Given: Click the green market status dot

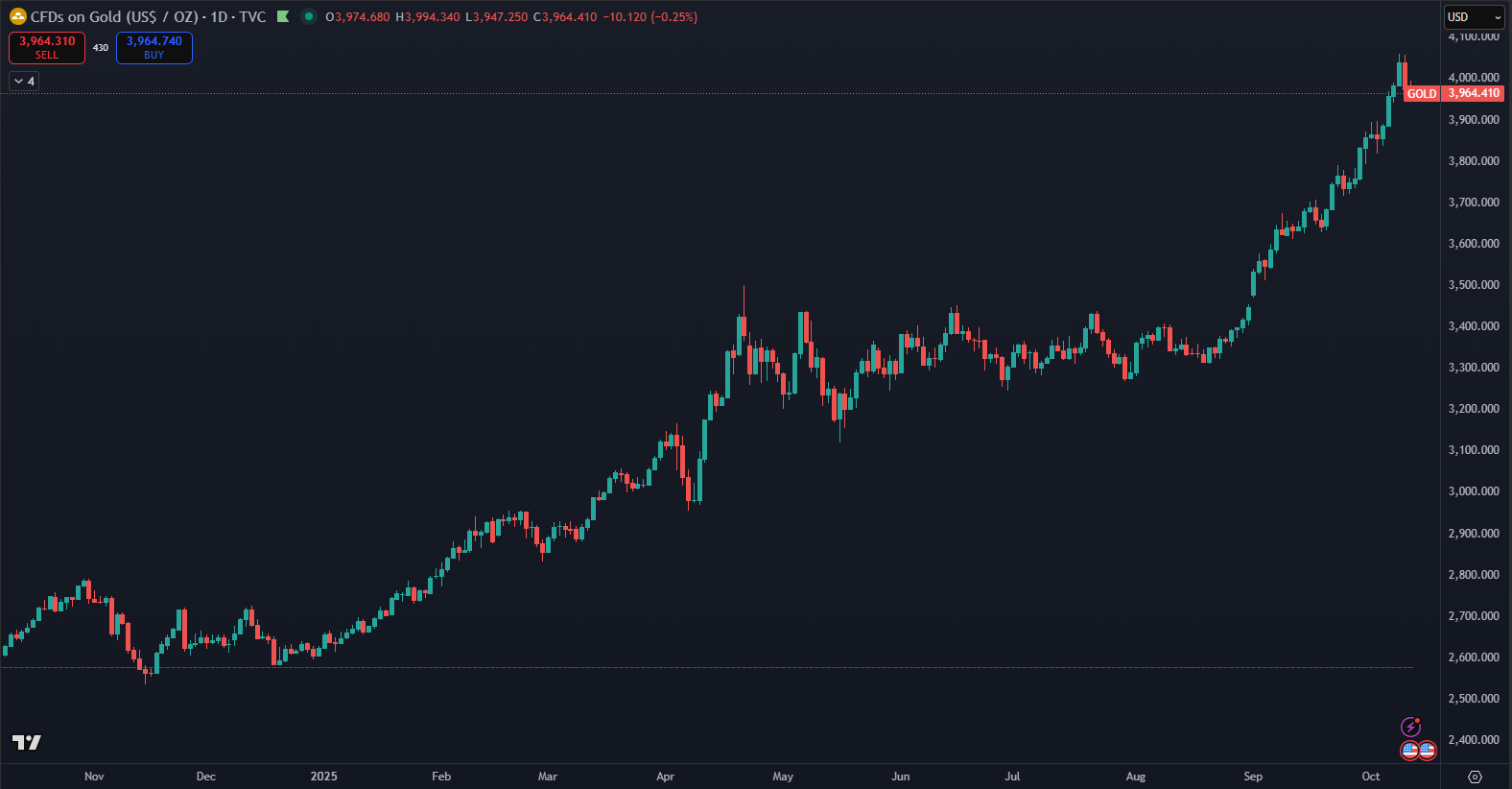Looking at the screenshot, I should (308, 16).
